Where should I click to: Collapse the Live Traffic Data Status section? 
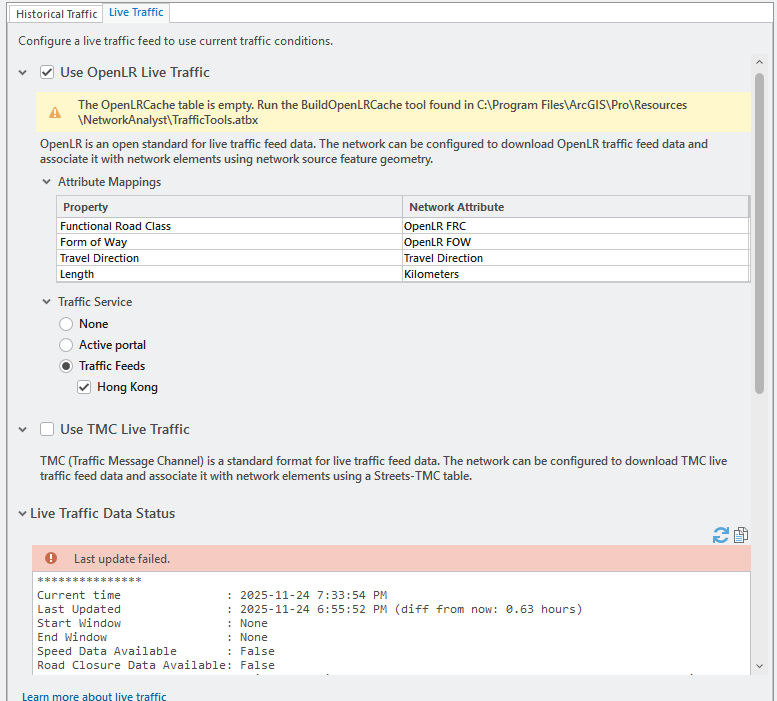point(22,514)
